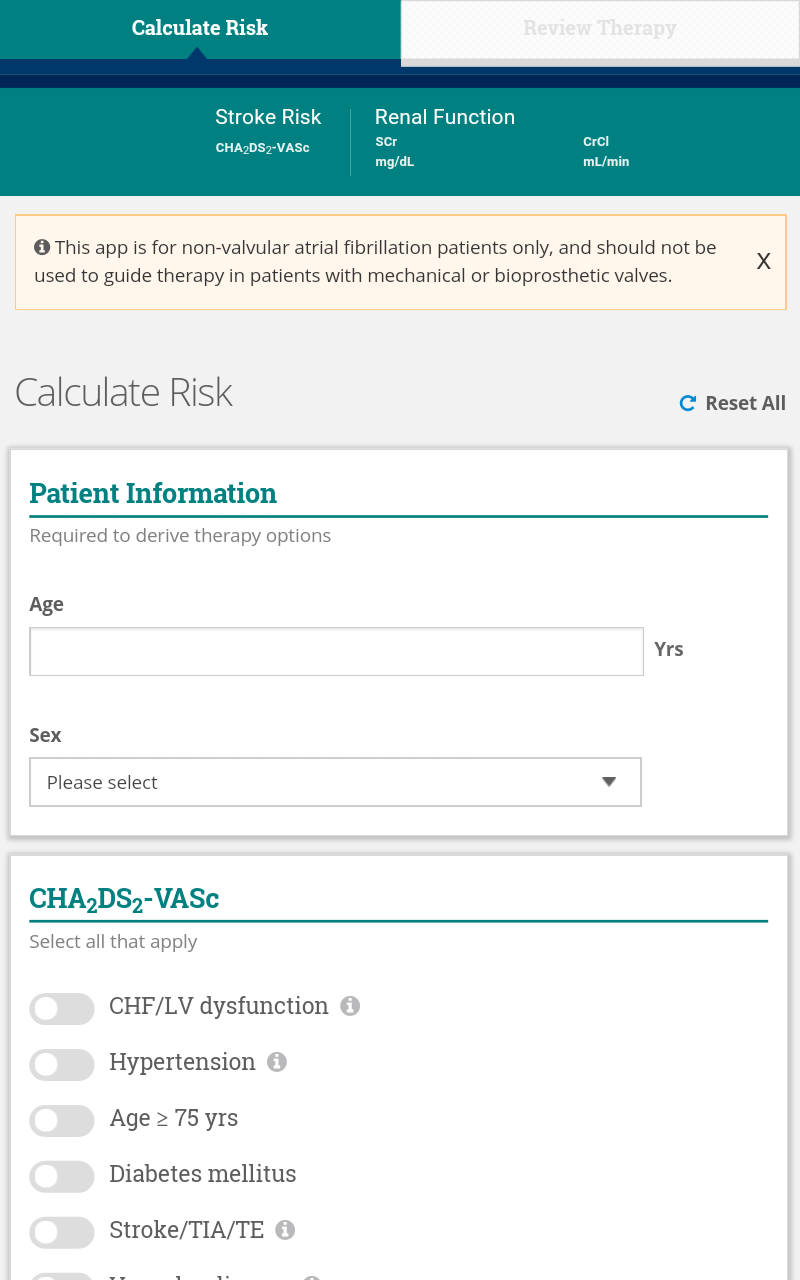Viewport: 800px width, 1280px height.
Task: Open the Sex 'Please select' dropdown
Action: tap(335, 782)
